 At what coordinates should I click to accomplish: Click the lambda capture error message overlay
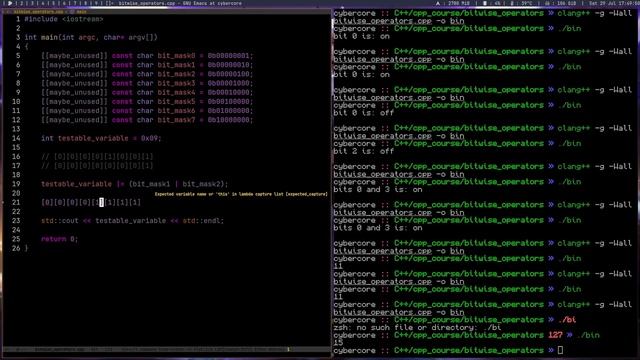pyautogui.click(x=241, y=194)
